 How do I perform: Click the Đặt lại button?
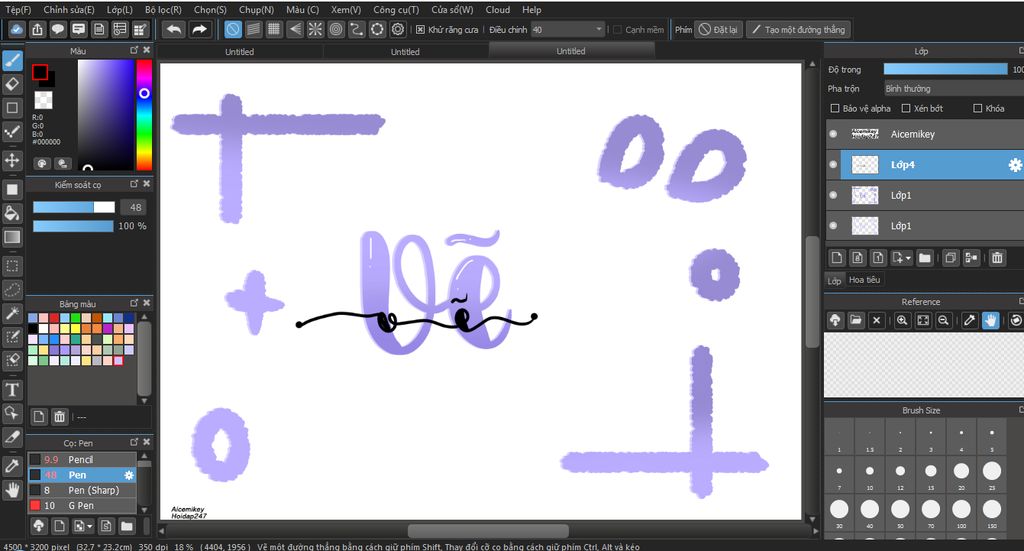click(x=718, y=29)
